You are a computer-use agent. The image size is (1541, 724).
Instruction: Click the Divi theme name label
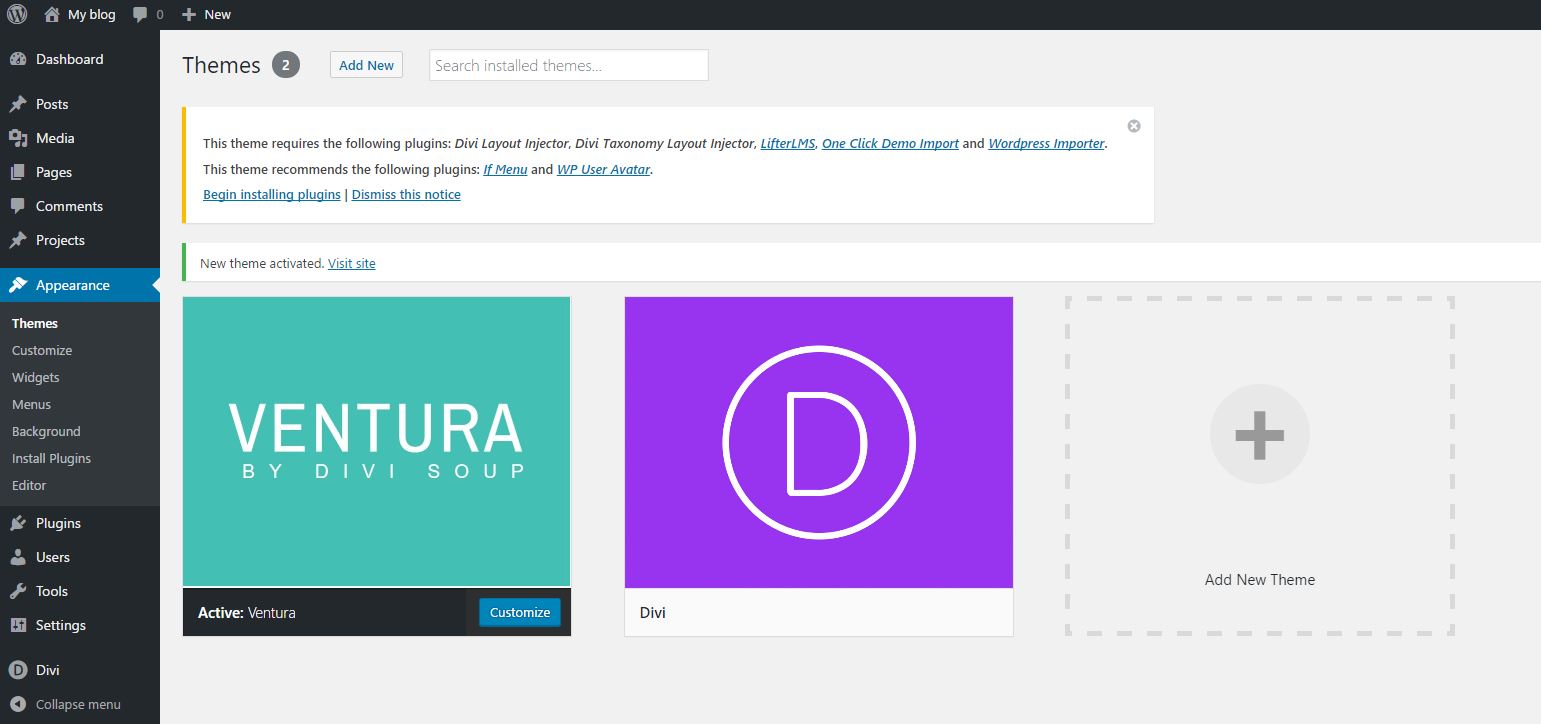coord(652,612)
